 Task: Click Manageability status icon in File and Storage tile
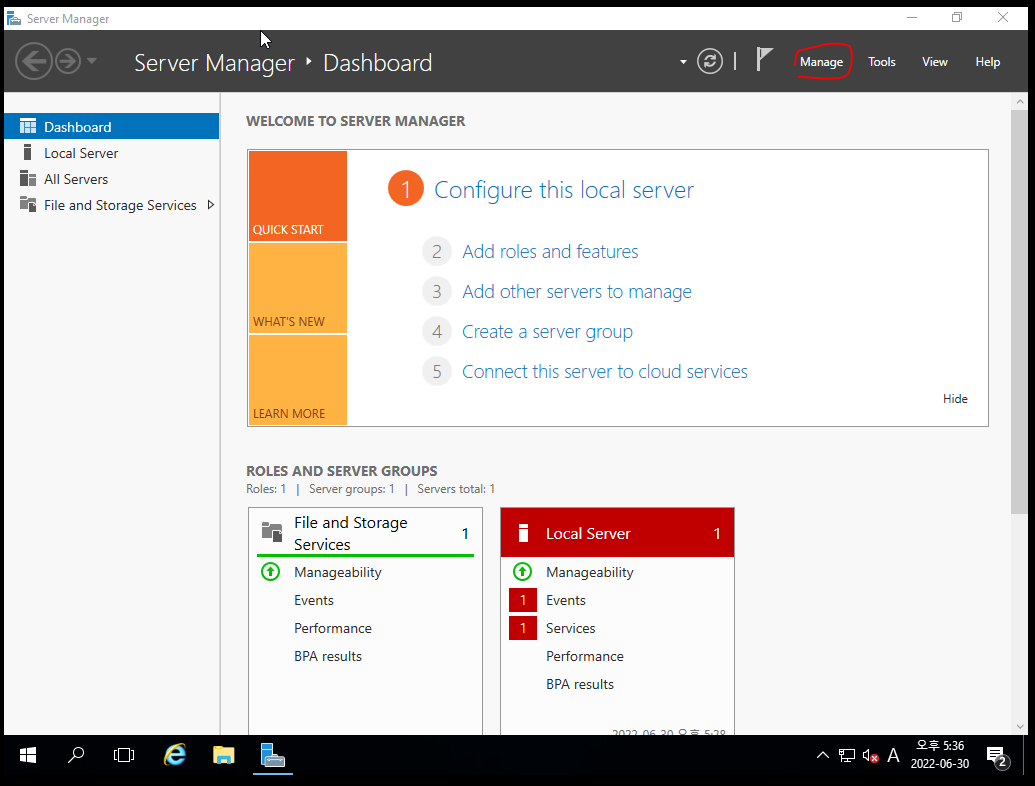(x=271, y=572)
